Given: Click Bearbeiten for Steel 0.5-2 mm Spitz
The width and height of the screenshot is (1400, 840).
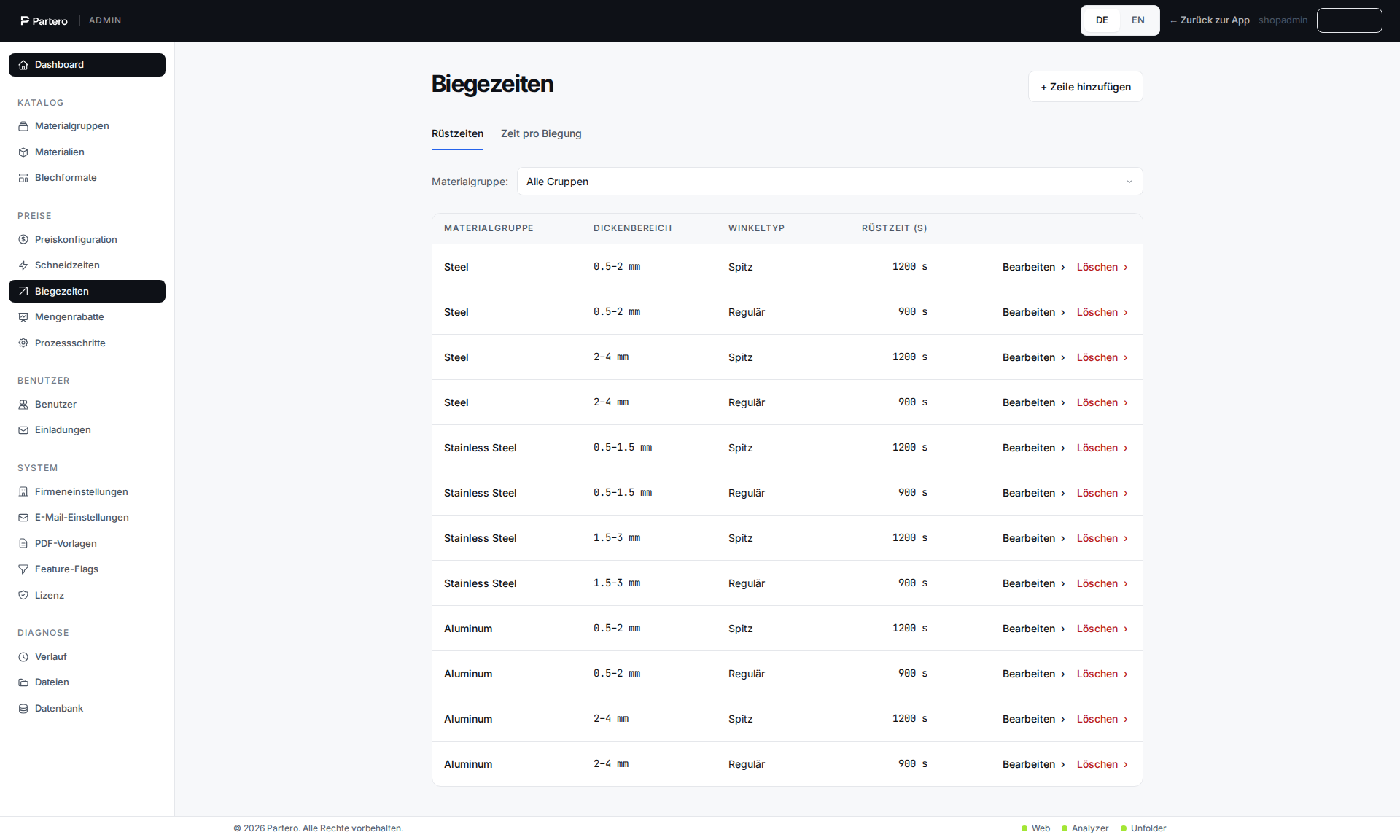Looking at the screenshot, I should click(1033, 267).
